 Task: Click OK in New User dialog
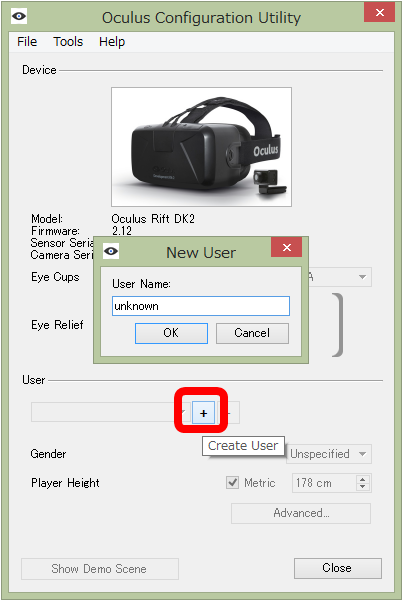(x=171, y=333)
